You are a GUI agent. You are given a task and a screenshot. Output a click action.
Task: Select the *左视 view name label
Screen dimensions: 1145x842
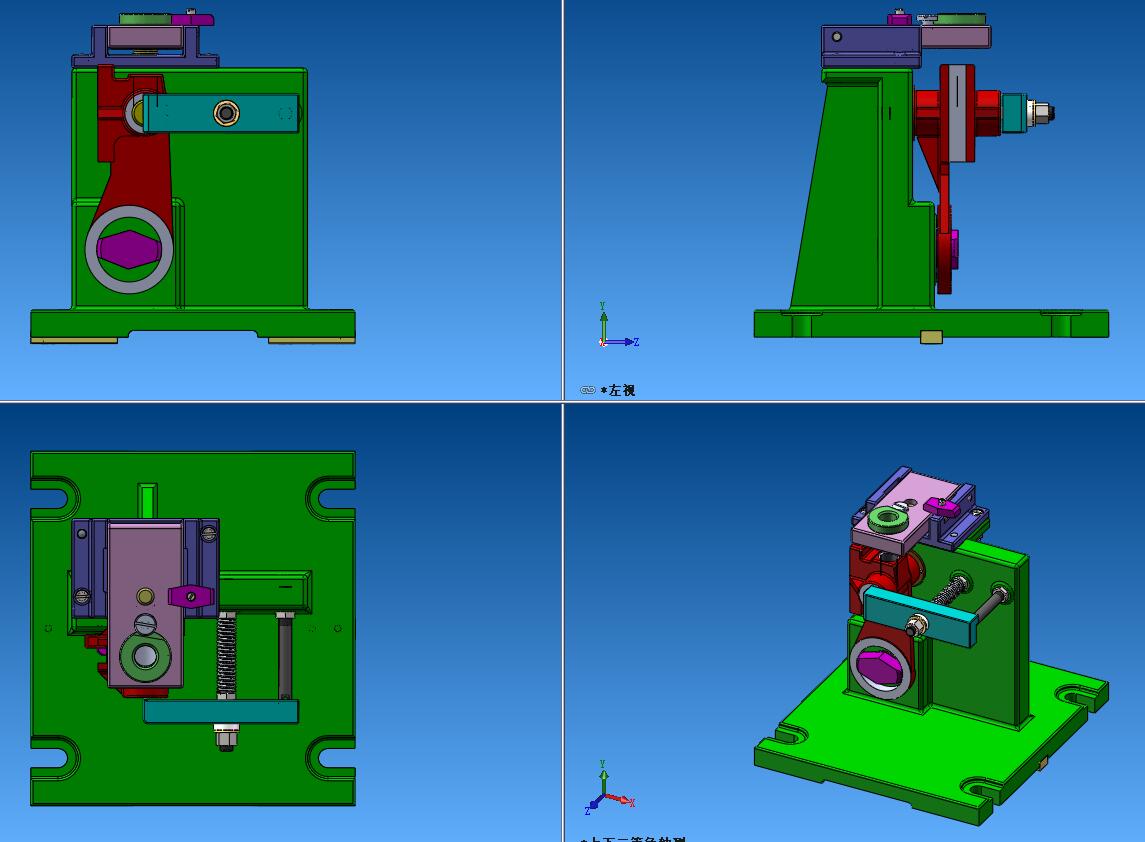coord(618,390)
